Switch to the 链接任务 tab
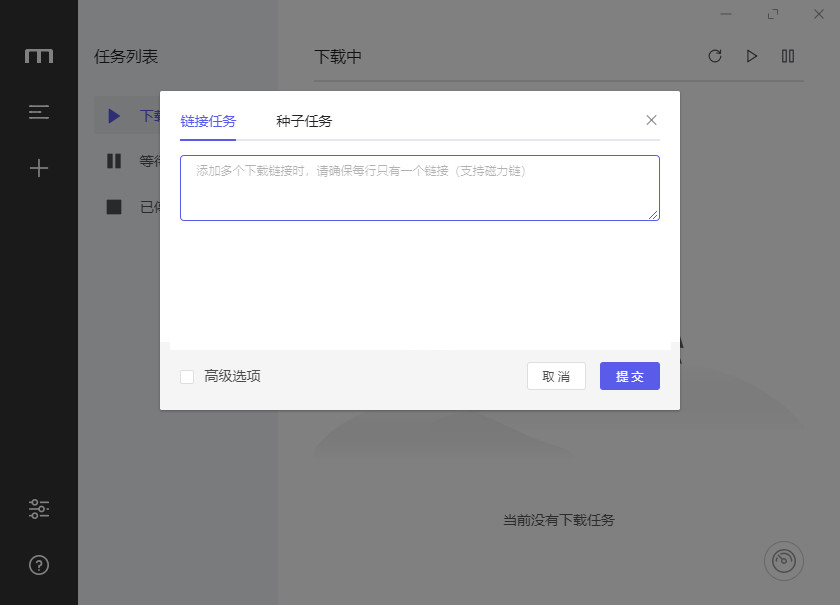 pyautogui.click(x=208, y=121)
